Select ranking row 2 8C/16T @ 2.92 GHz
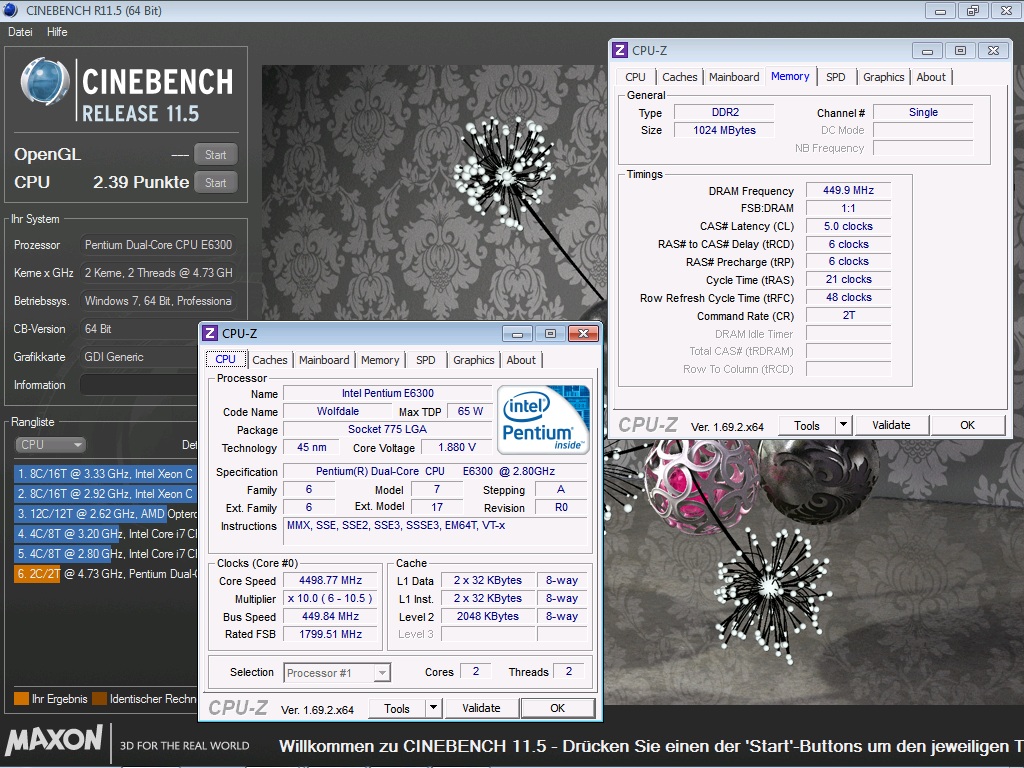The image size is (1024, 768). 105,494
